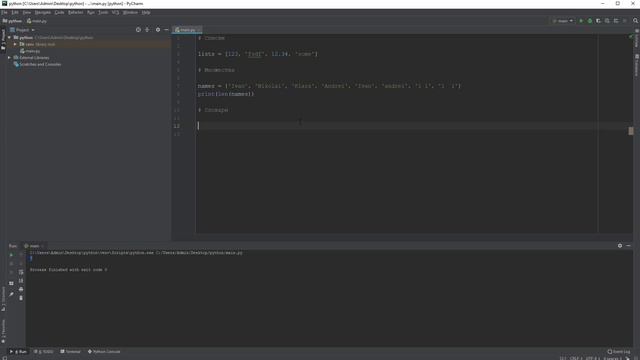The height and width of the screenshot is (360, 640).
Task: Open the File menu
Action: [4, 13]
